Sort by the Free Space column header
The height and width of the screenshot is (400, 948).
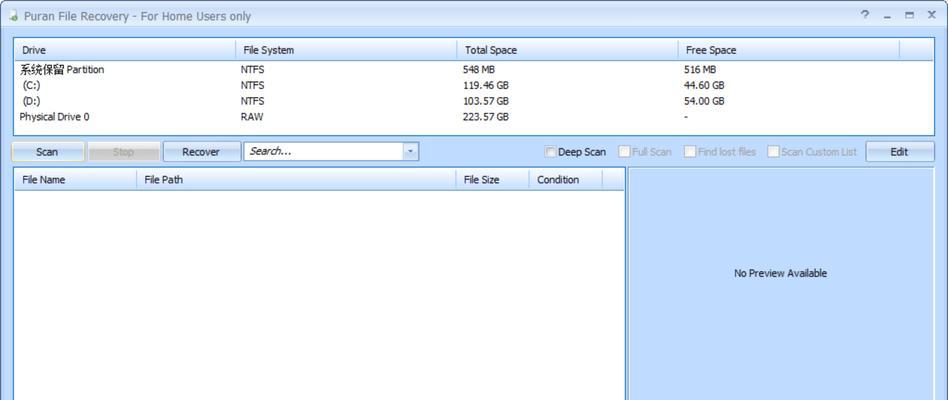(x=789, y=50)
